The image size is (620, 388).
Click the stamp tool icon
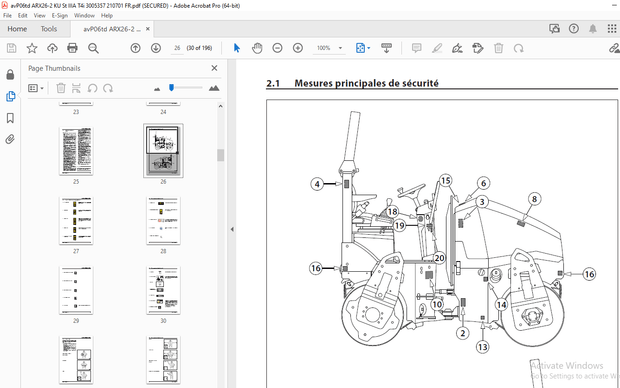point(478,48)
